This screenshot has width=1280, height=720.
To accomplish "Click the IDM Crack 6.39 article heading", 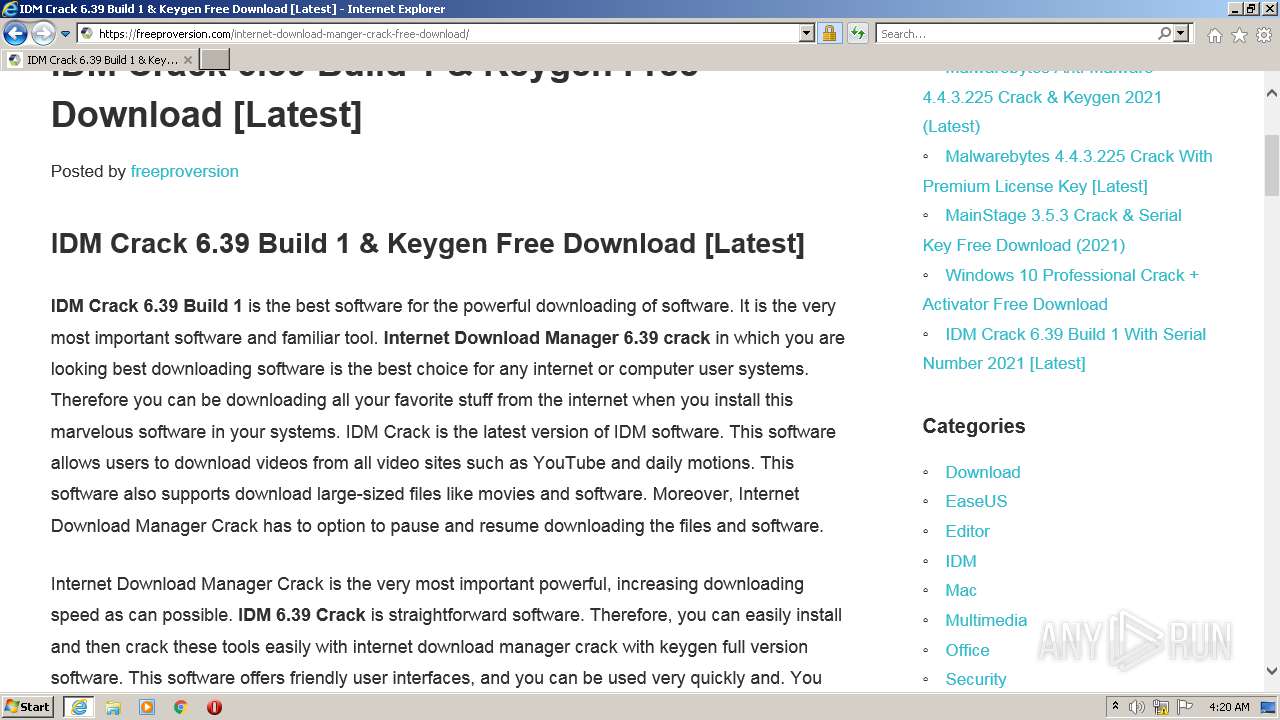I will point(428,243).
